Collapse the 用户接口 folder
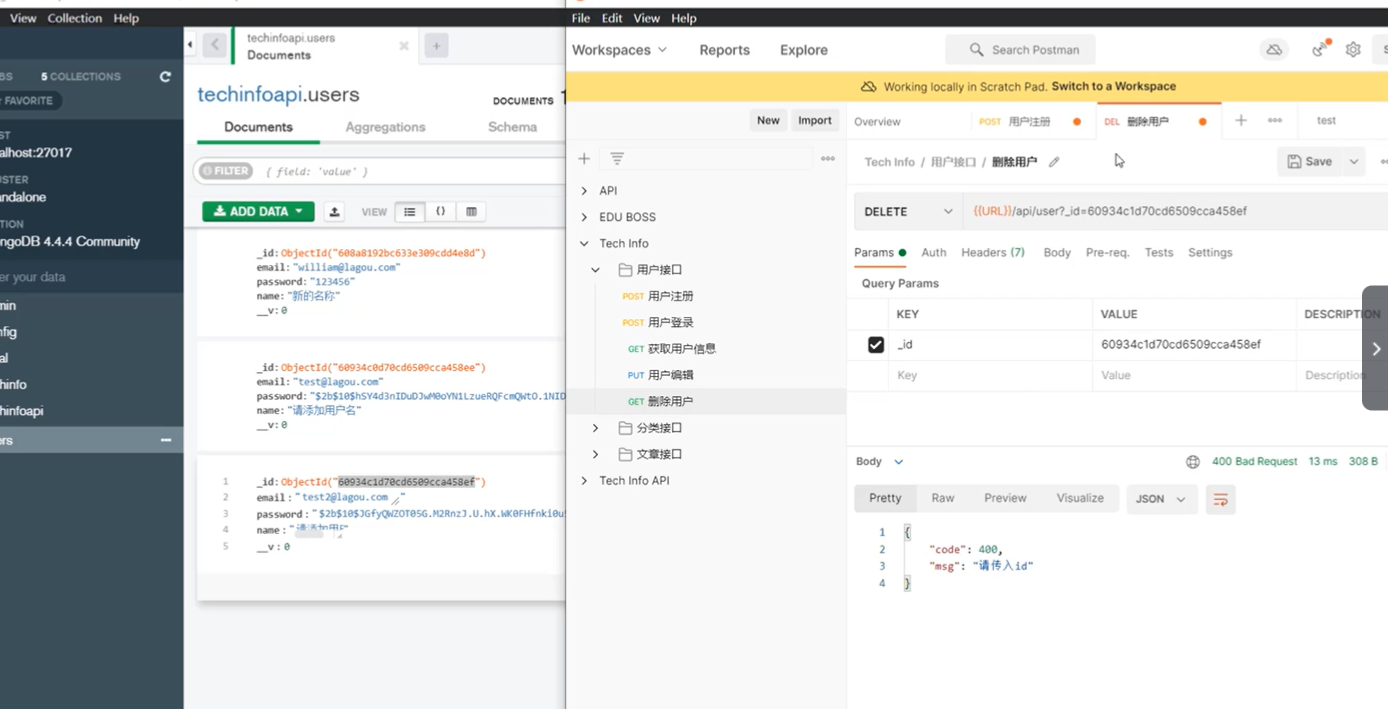 (596, 270)
